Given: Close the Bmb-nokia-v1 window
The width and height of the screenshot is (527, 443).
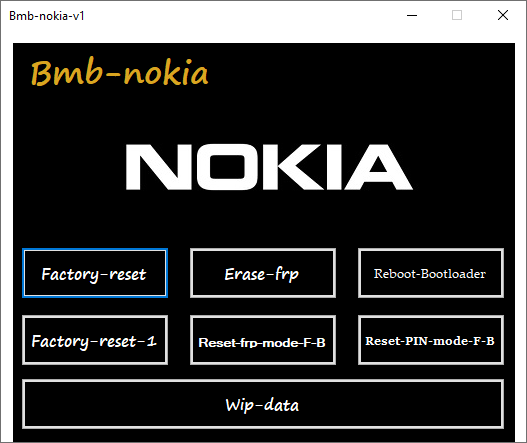Looking at the screenshot, I should (x=503, y=15).
